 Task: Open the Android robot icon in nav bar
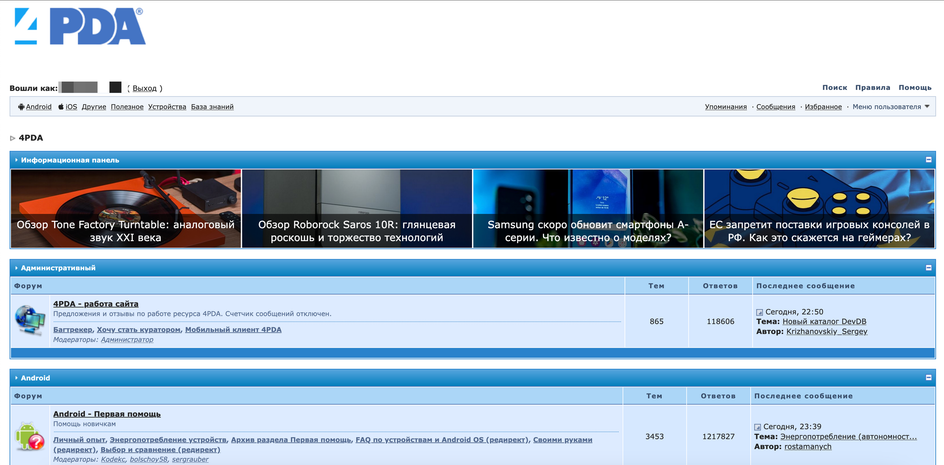coord(21,107)
